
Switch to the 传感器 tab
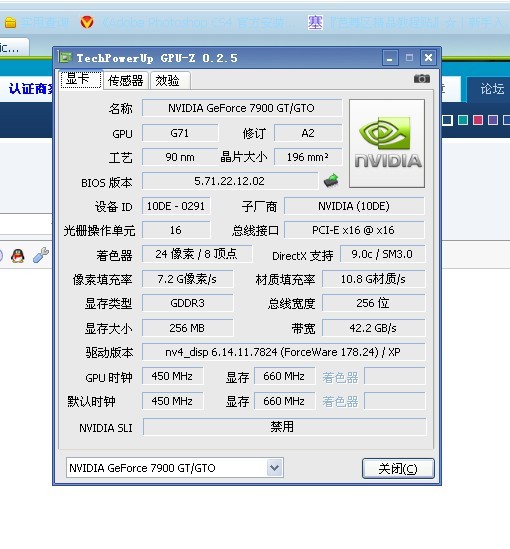126,81
